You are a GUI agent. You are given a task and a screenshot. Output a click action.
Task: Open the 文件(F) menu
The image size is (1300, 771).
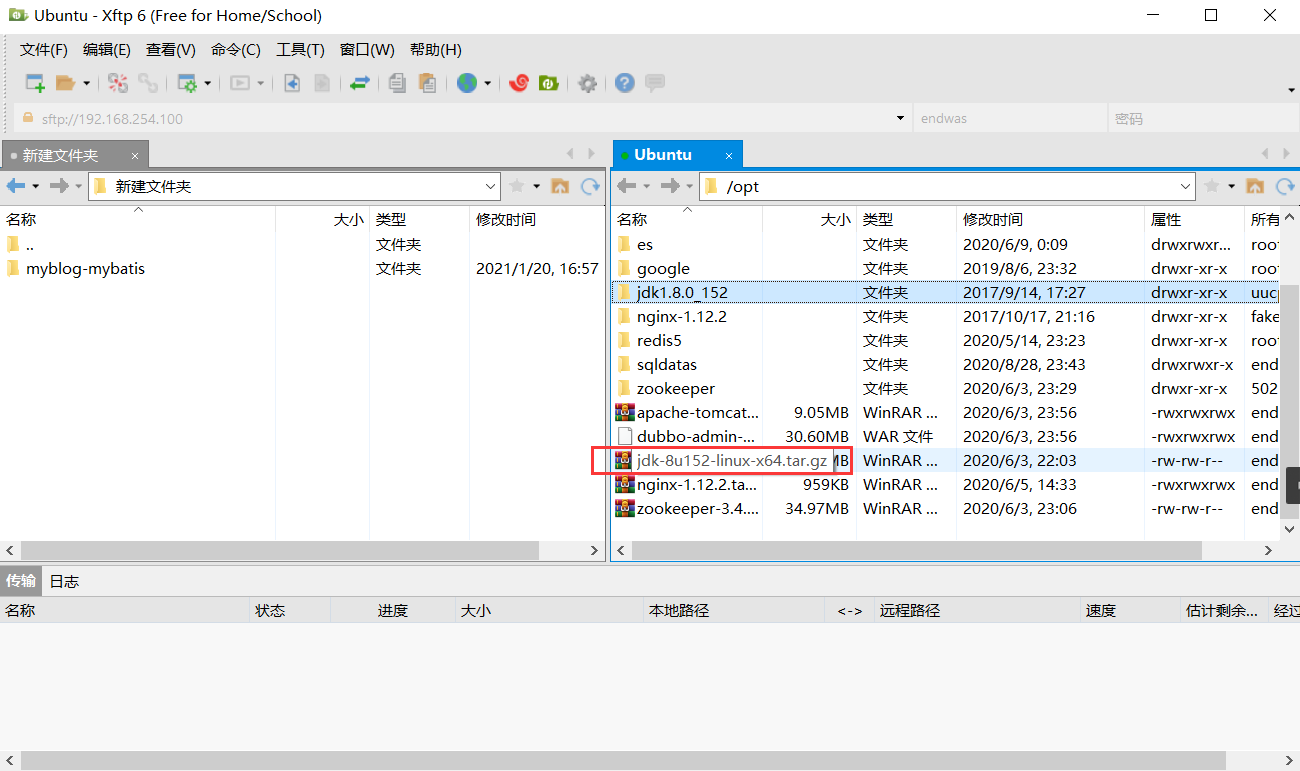click(44, 49)
